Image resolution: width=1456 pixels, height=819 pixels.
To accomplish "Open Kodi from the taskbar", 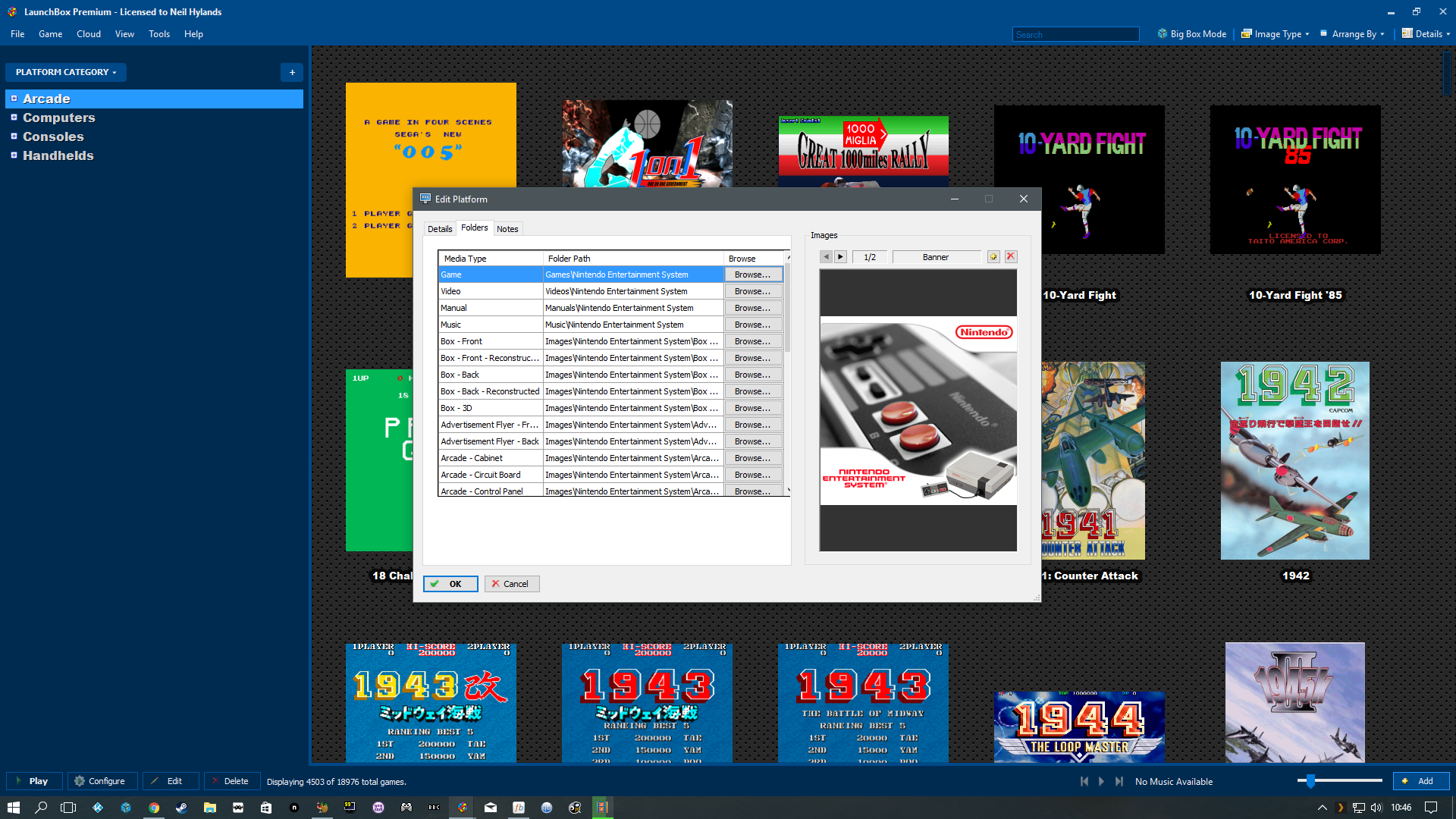I will pos(98,808).
